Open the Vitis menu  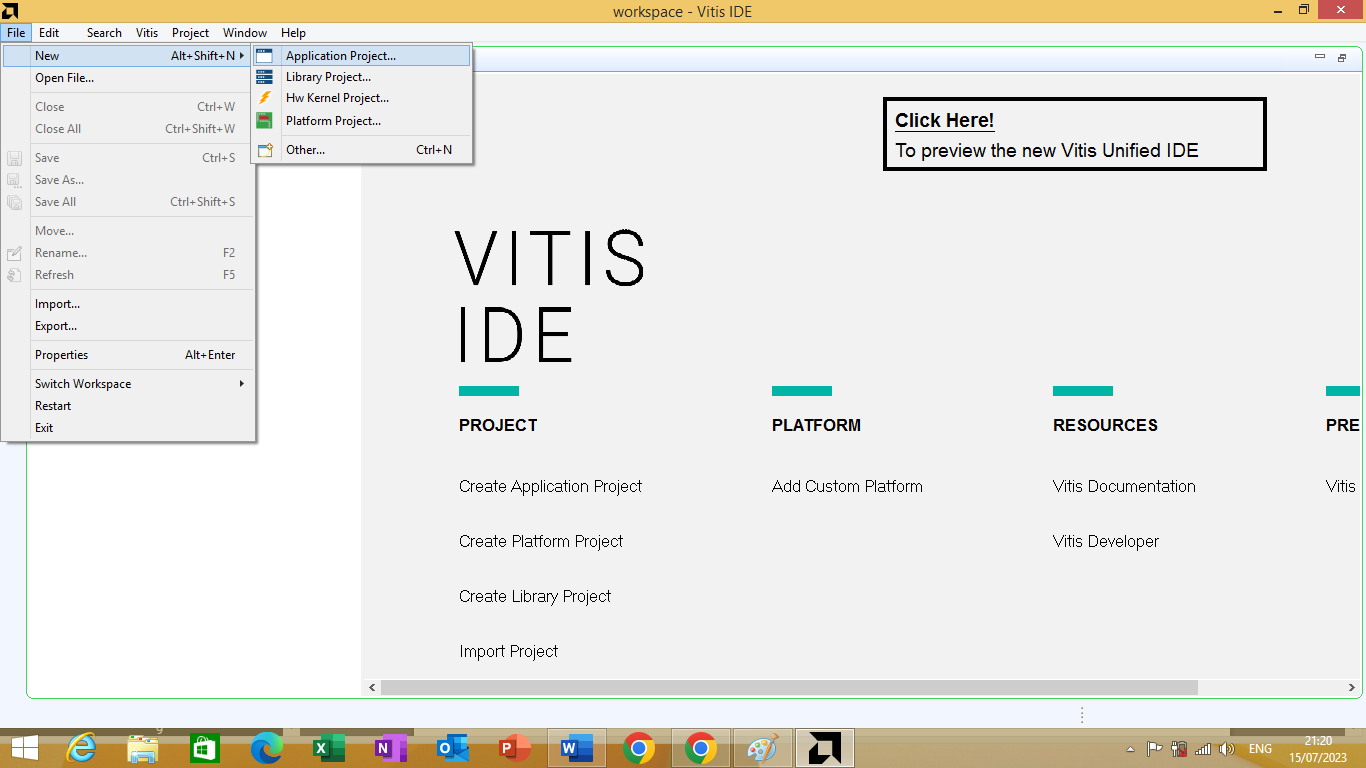point(147,33)
